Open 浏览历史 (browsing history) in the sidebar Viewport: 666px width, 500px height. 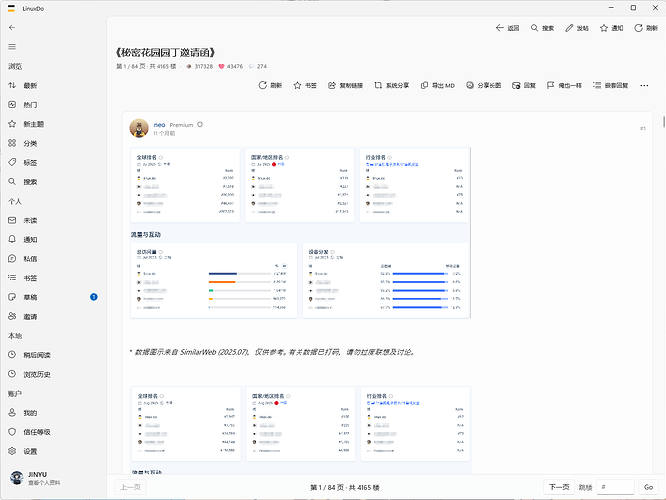click(x=53, y=374)
